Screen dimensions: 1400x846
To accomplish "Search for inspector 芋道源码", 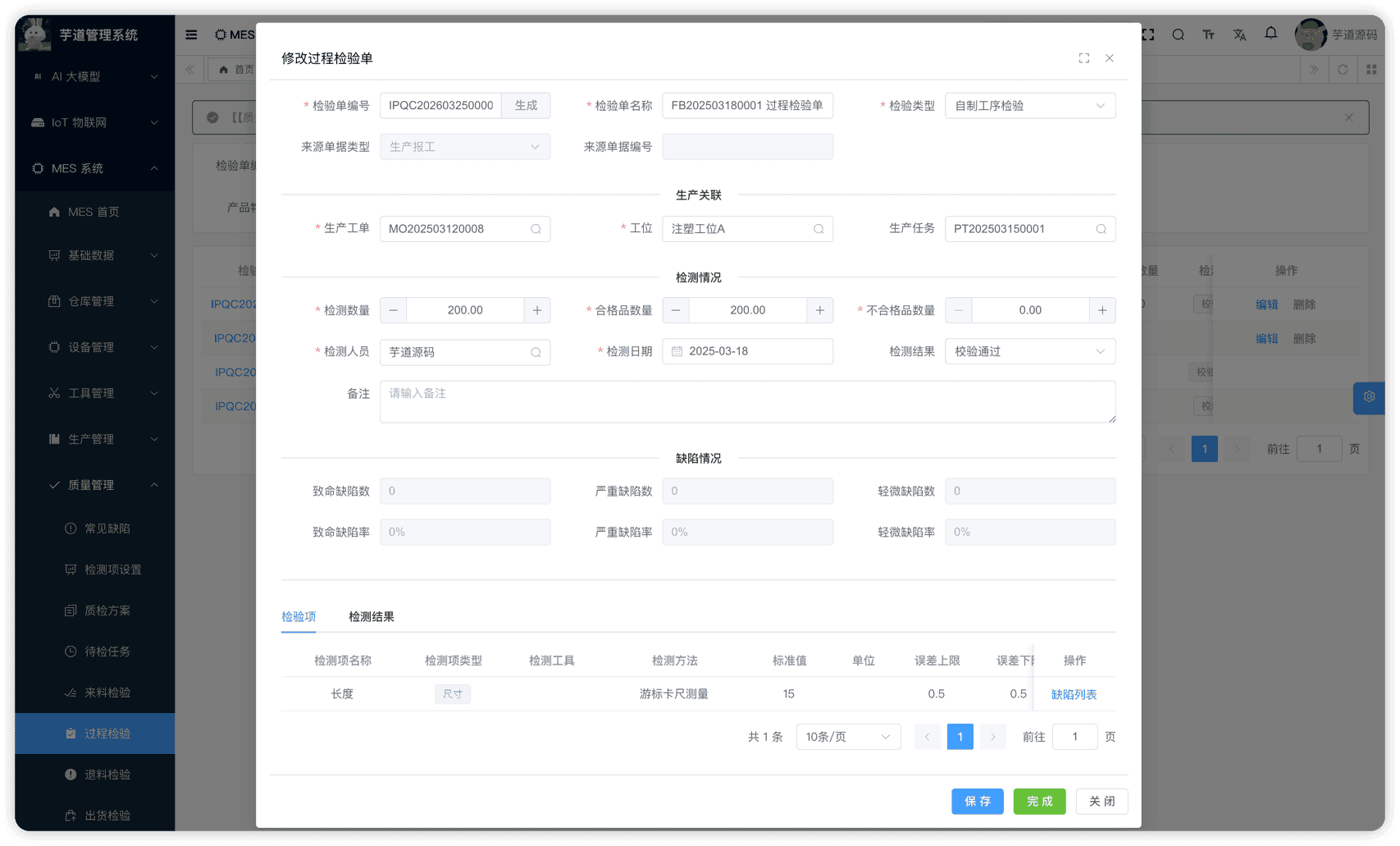I will pyautogui.click(x=535, y=352).
